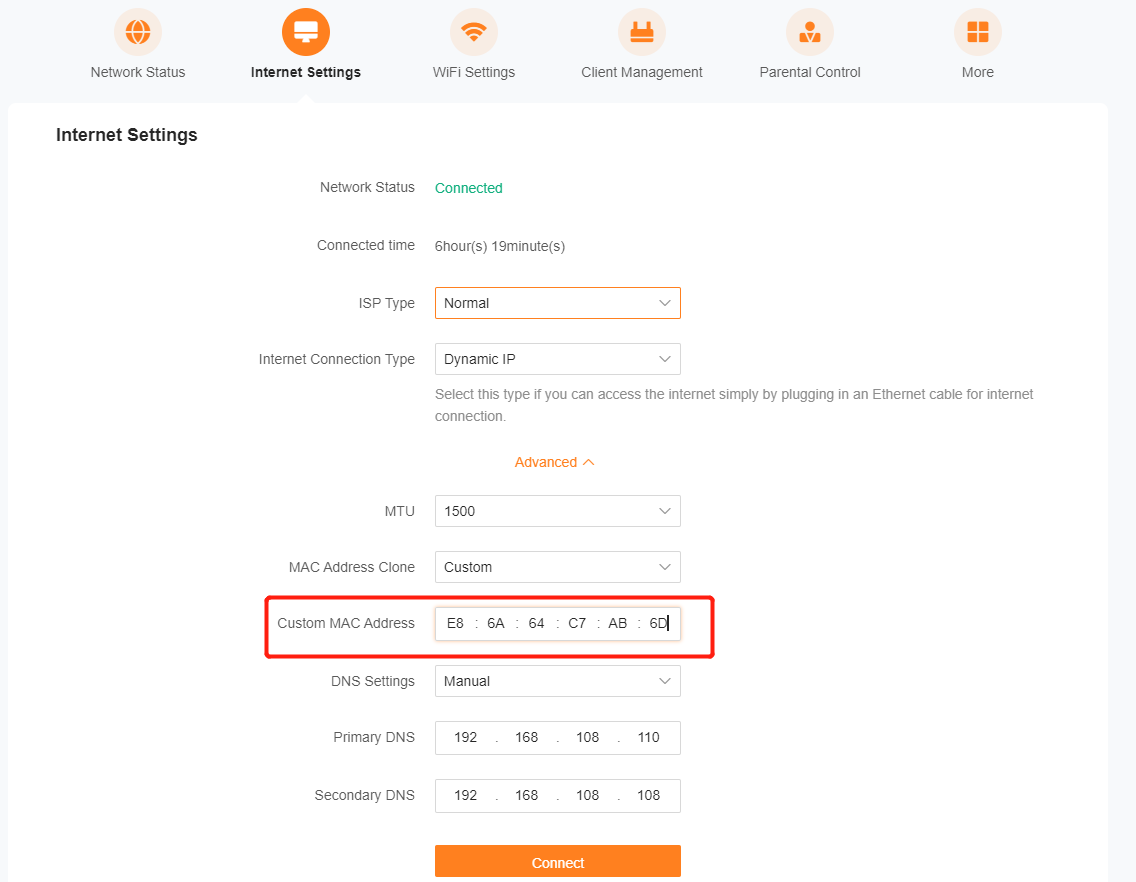Image resolution: width=1136 pixels, height=882 pixels.
Task: Click the More grid icon
Action: [978, 32]
